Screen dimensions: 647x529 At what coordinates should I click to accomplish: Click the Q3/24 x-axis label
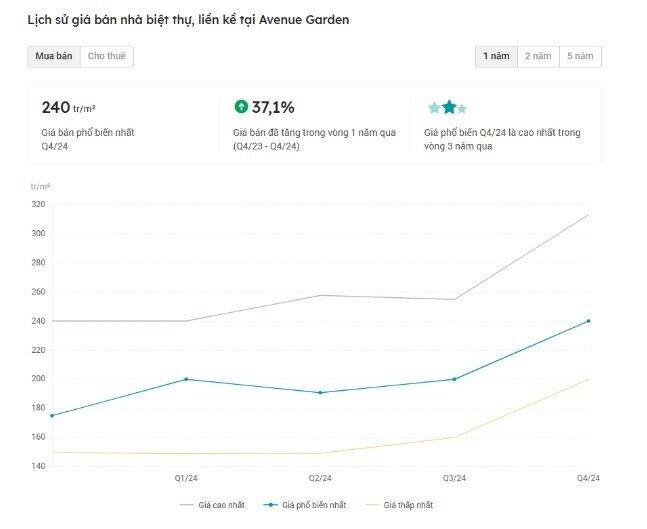point(454,477)
